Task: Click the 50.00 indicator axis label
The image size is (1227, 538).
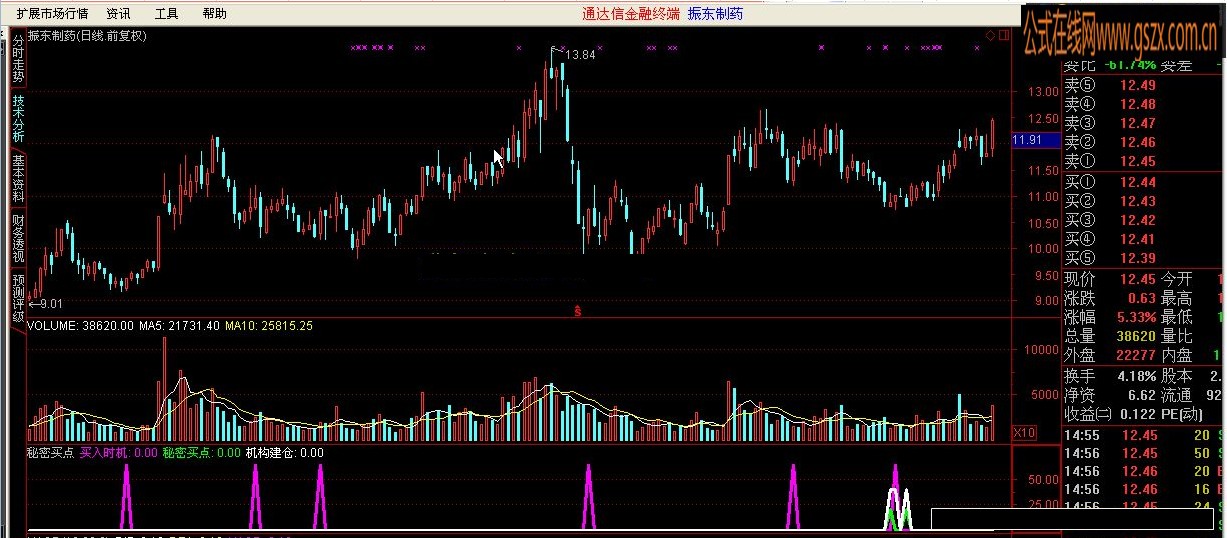Action: (x=1042, y=480)
